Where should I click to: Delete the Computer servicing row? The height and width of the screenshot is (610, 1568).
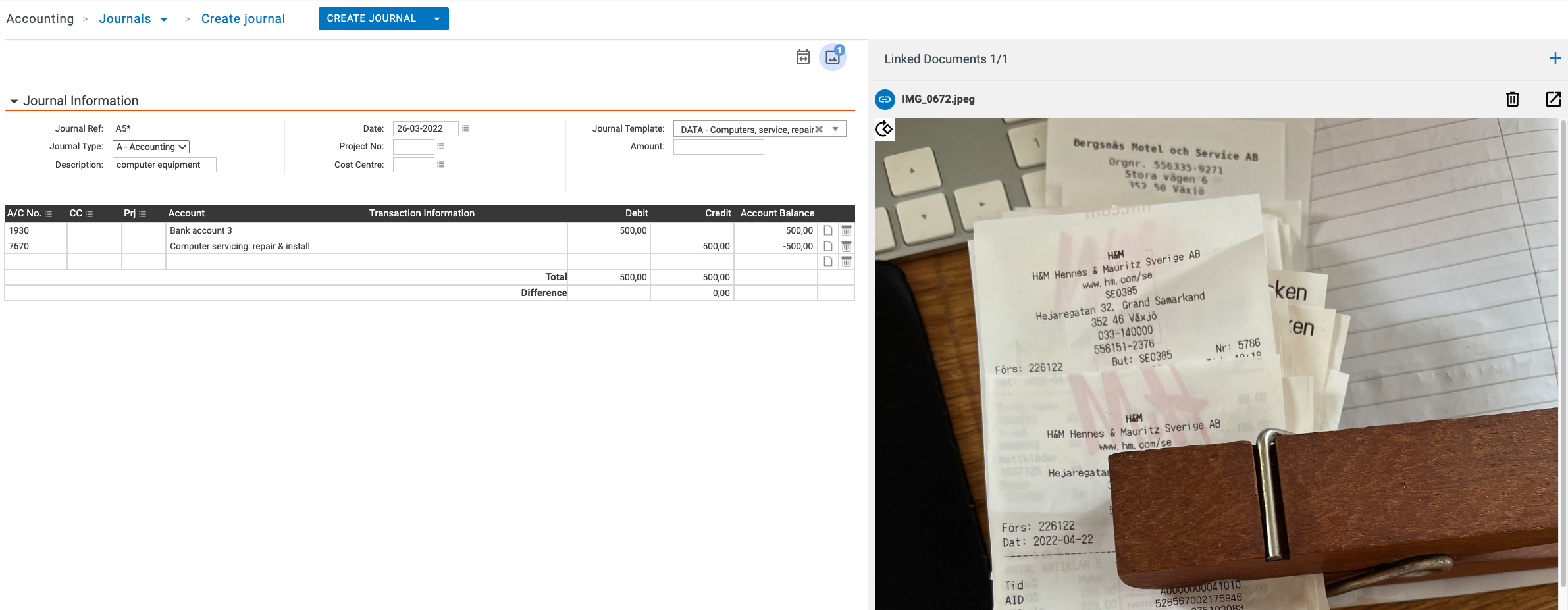pyautogui.click(x=847, y=247)
